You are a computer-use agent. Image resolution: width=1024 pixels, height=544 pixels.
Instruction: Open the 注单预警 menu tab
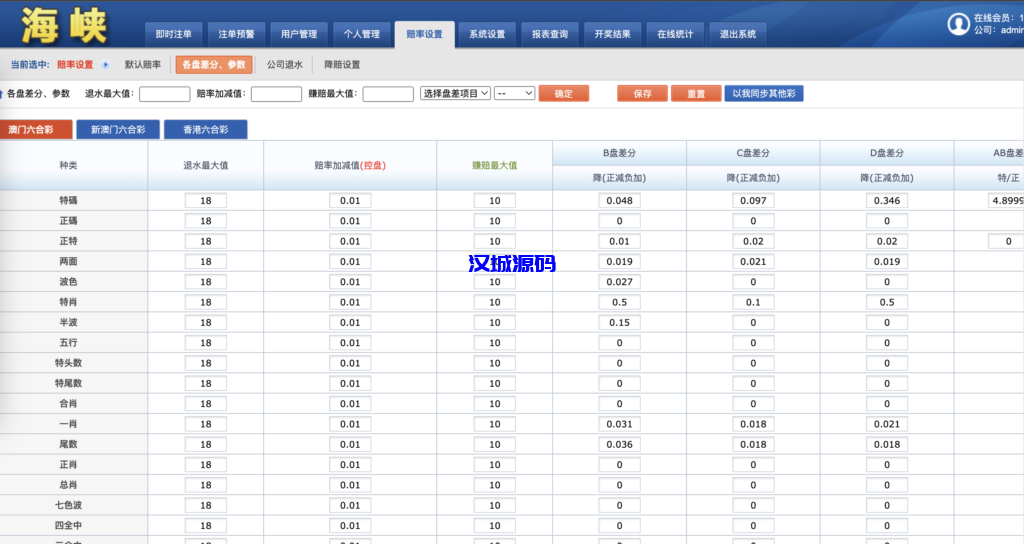(x=236, y=35)
